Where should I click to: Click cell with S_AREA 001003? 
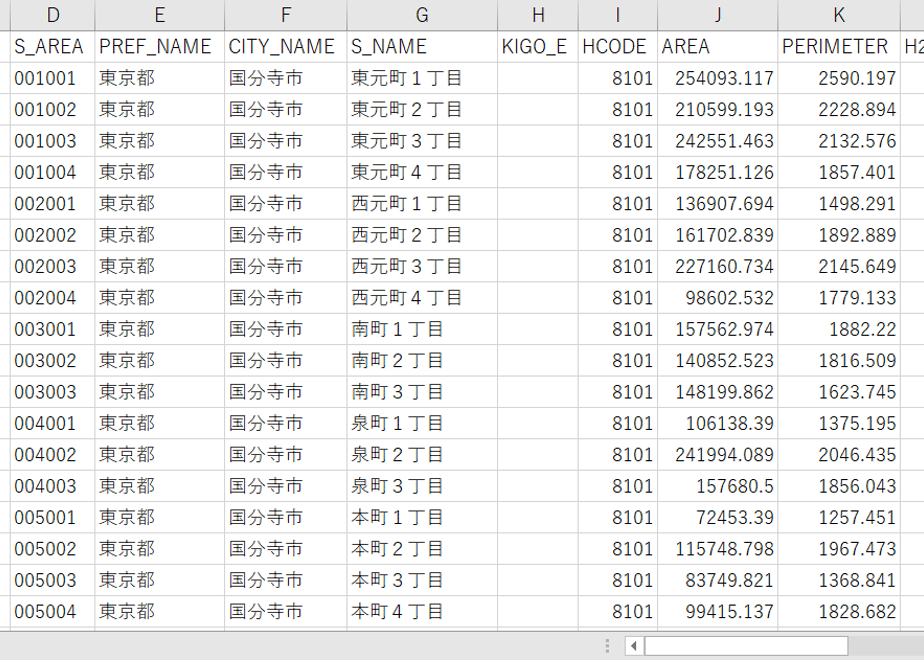(x=52, y=141)
